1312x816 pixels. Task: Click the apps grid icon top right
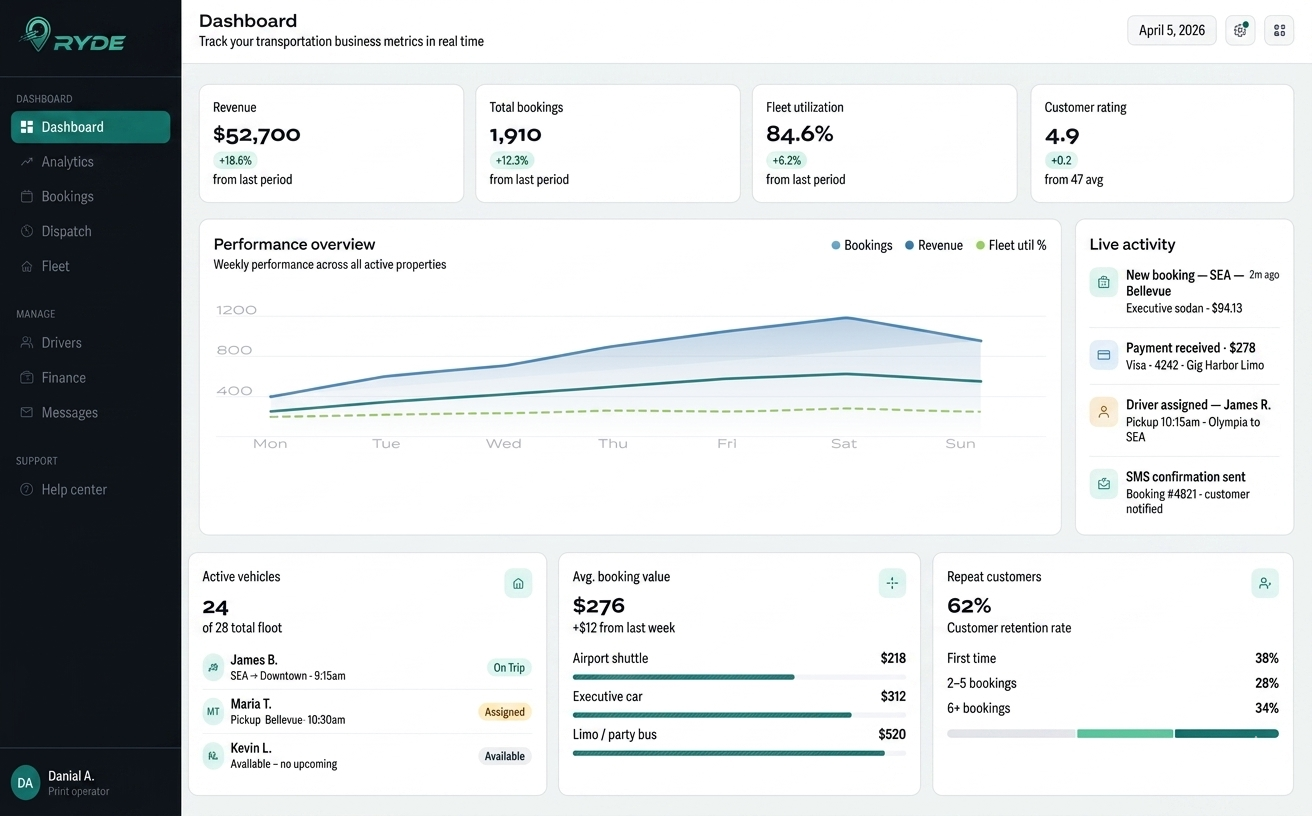(x=1279, y=30)
